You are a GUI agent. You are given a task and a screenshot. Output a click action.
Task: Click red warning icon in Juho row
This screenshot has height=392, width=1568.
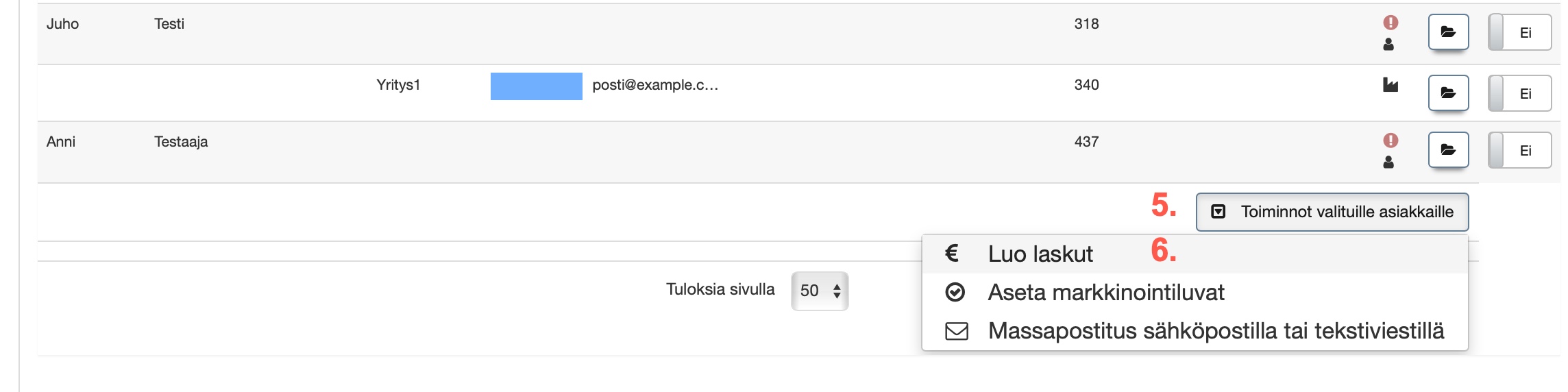(x=1390, y=23)
